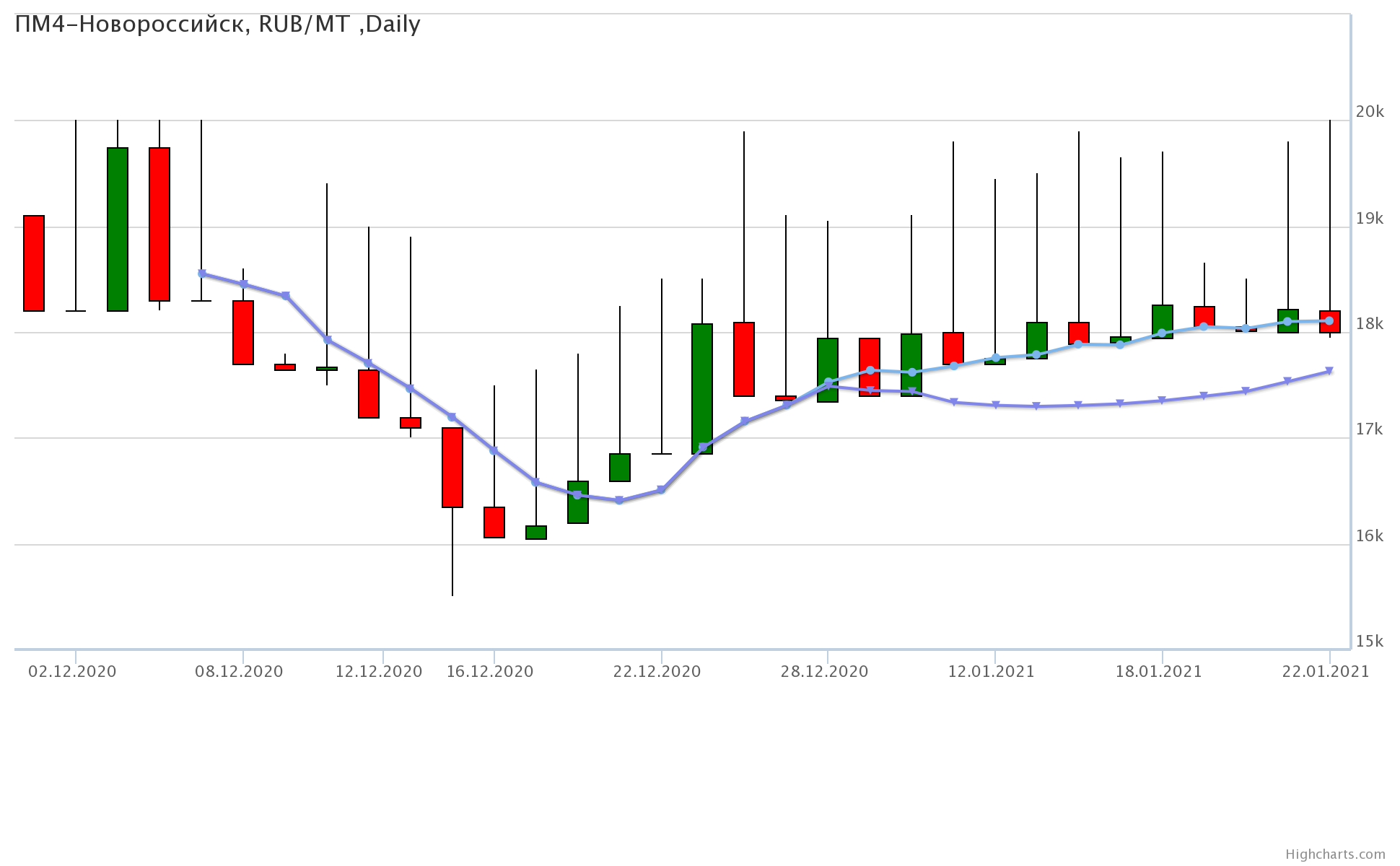
Task: Click the green candle above 18.01.2021
Action: pyautogui.click(x=1163, y=318)
